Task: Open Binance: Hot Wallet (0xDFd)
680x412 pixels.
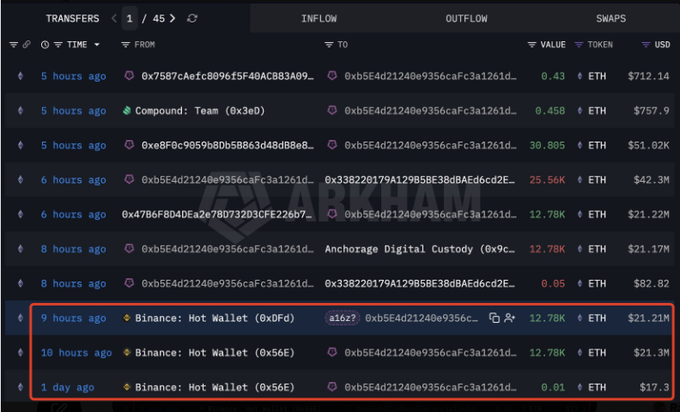Action: coord(215,318)
